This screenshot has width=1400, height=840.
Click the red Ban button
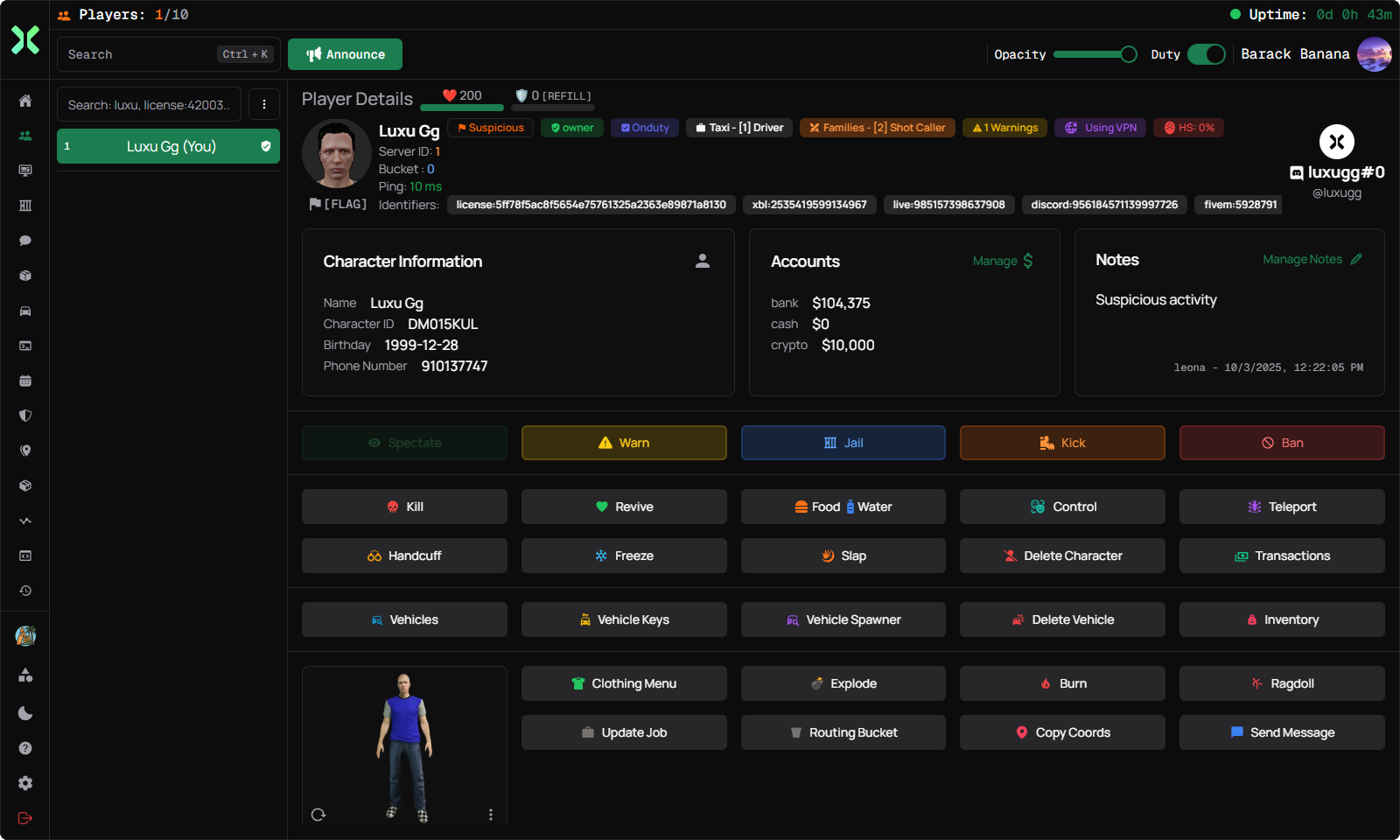[x=1282, y=443]
